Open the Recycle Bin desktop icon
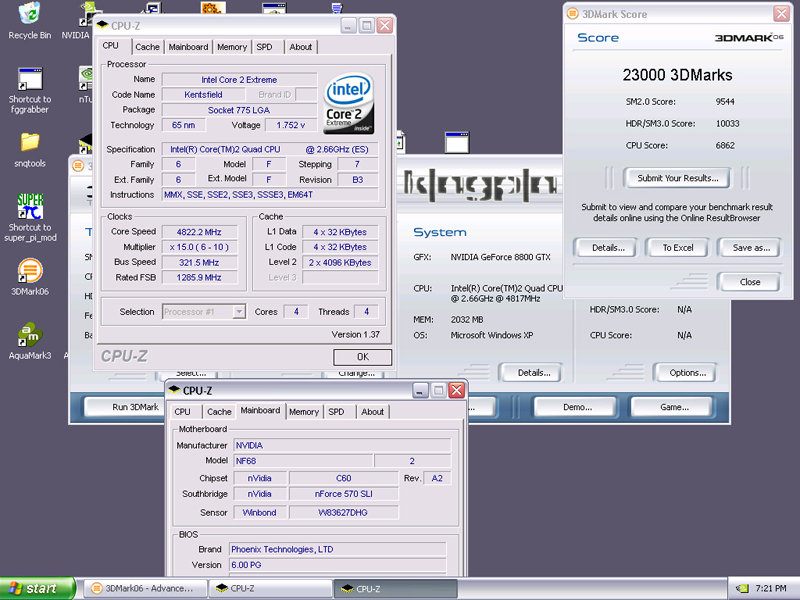The image size is (800, 600). pyautogui.click(x=29, y=16)
